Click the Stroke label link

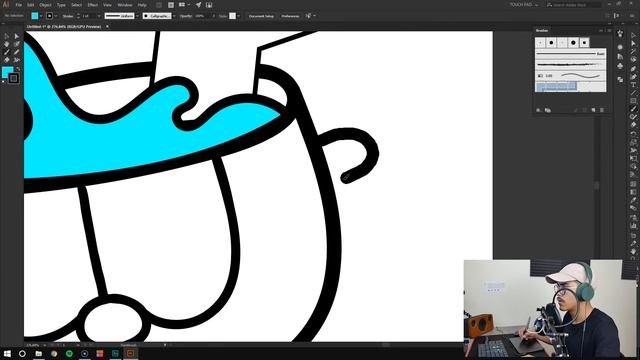pos(68,16)
